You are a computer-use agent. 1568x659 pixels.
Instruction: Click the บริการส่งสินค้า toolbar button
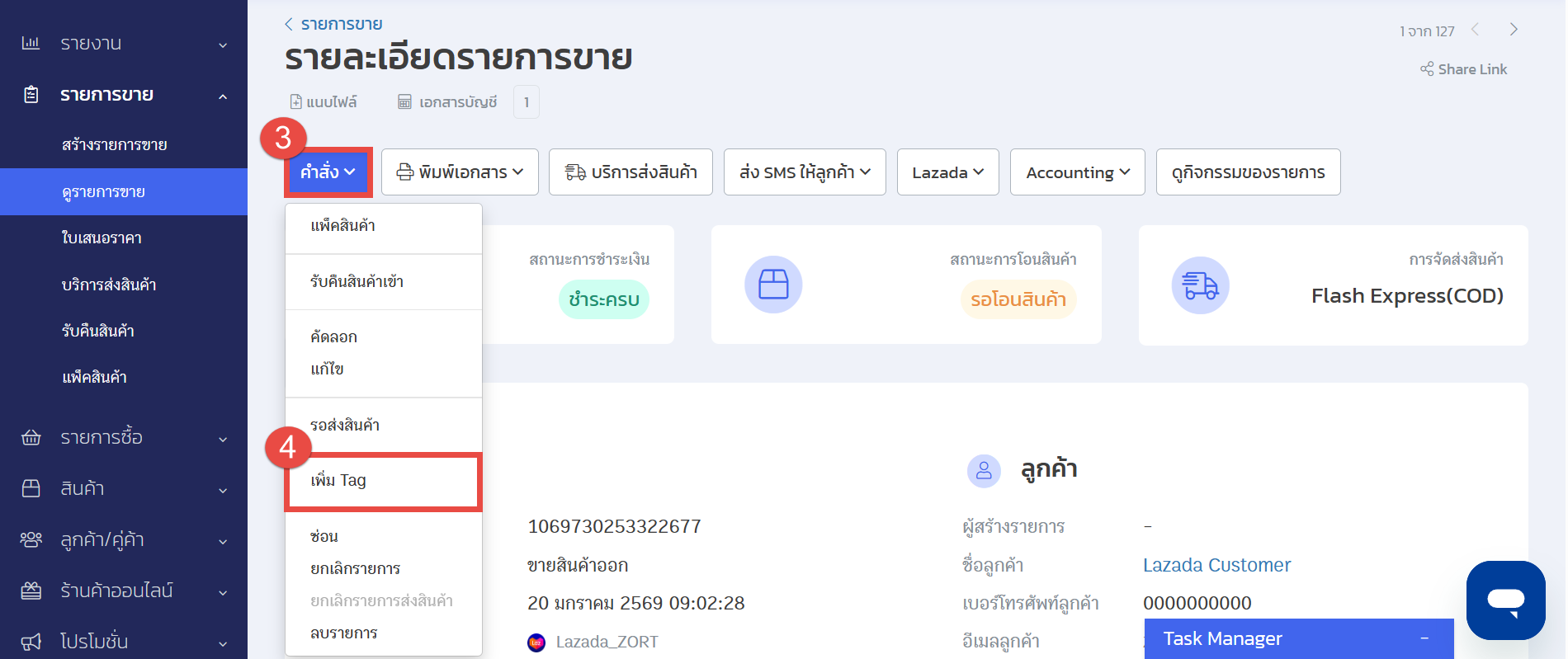[631, 172]
